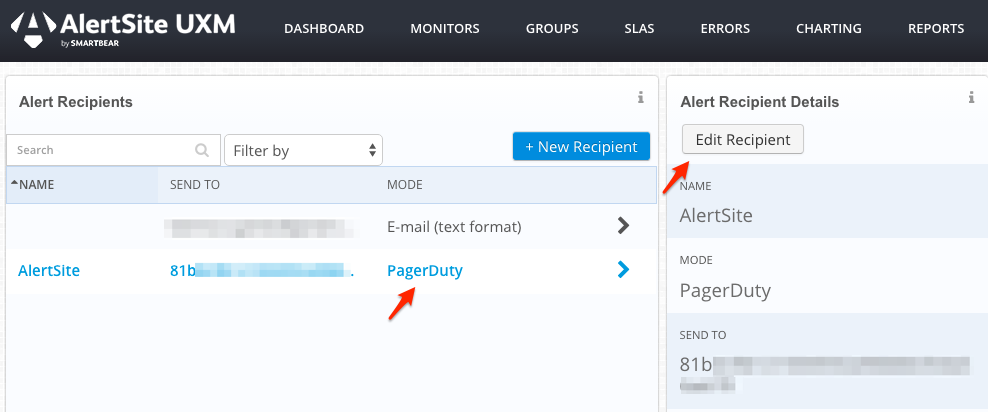Image resolution: width=988 pixels, height=412 pixels.
Task: Click the PagerDuty mode link
Action: pos(425,270)
